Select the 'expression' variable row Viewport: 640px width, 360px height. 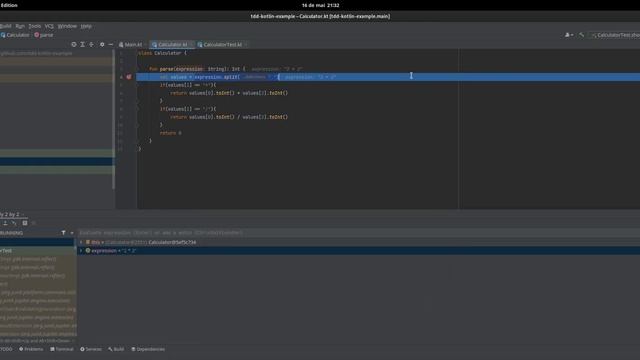coord(358,251)
